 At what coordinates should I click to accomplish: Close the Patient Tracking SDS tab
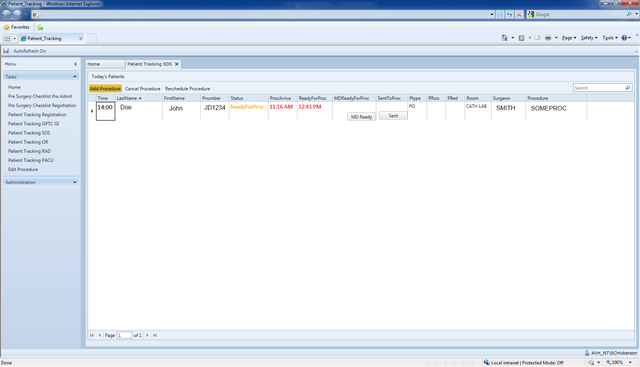click(x=177, y=64)
